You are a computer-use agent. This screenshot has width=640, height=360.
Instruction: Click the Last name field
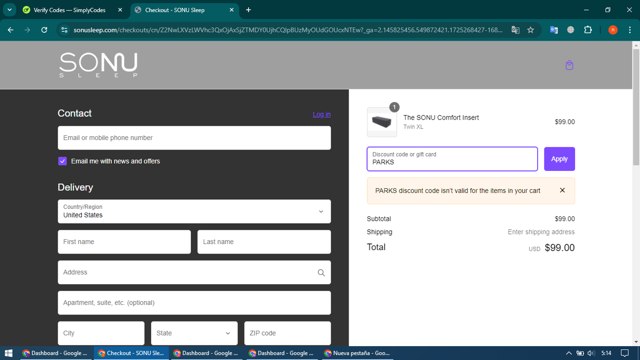tap(264, 242)
